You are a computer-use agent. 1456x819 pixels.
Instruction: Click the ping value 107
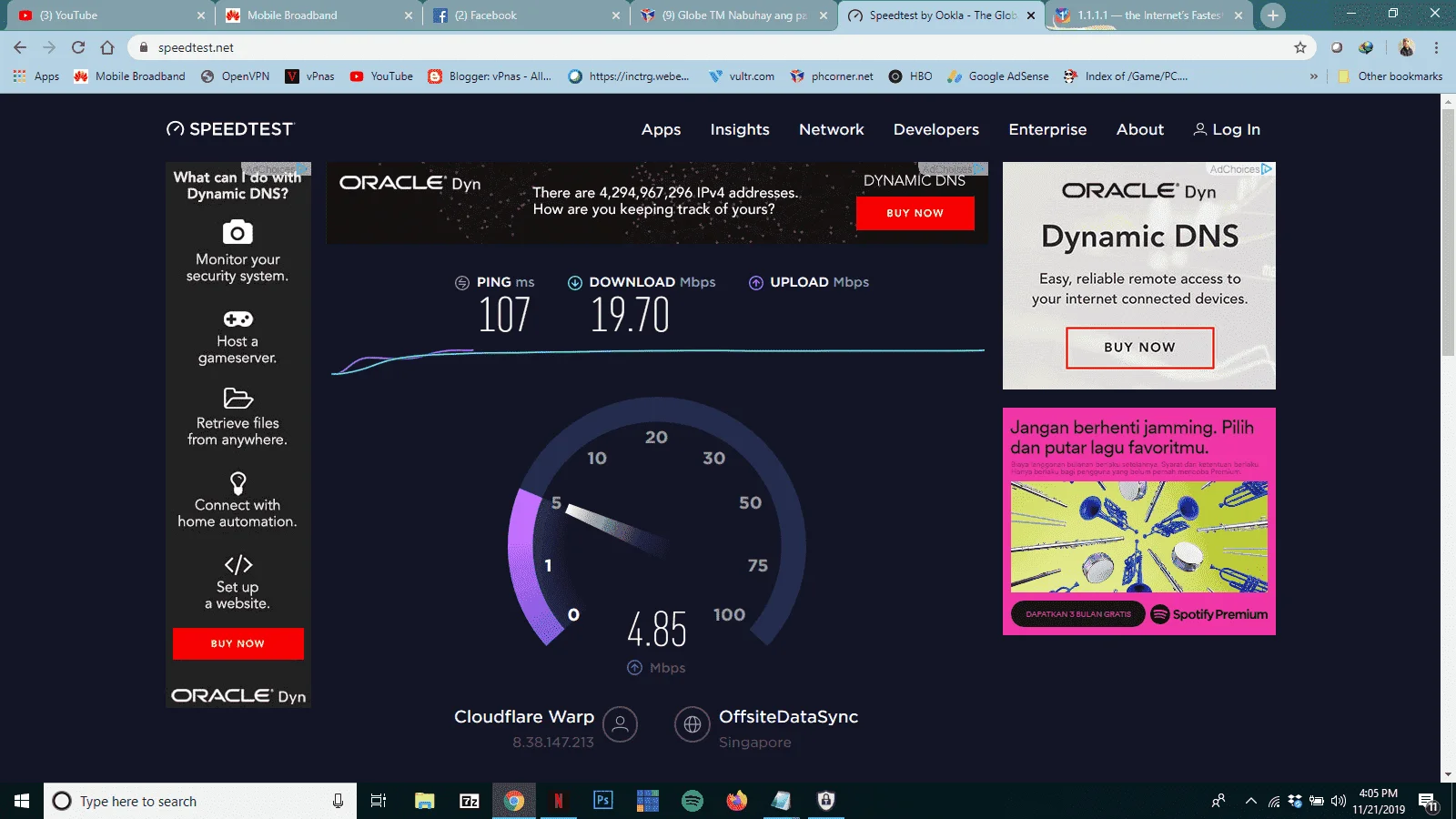pos(504,315)
